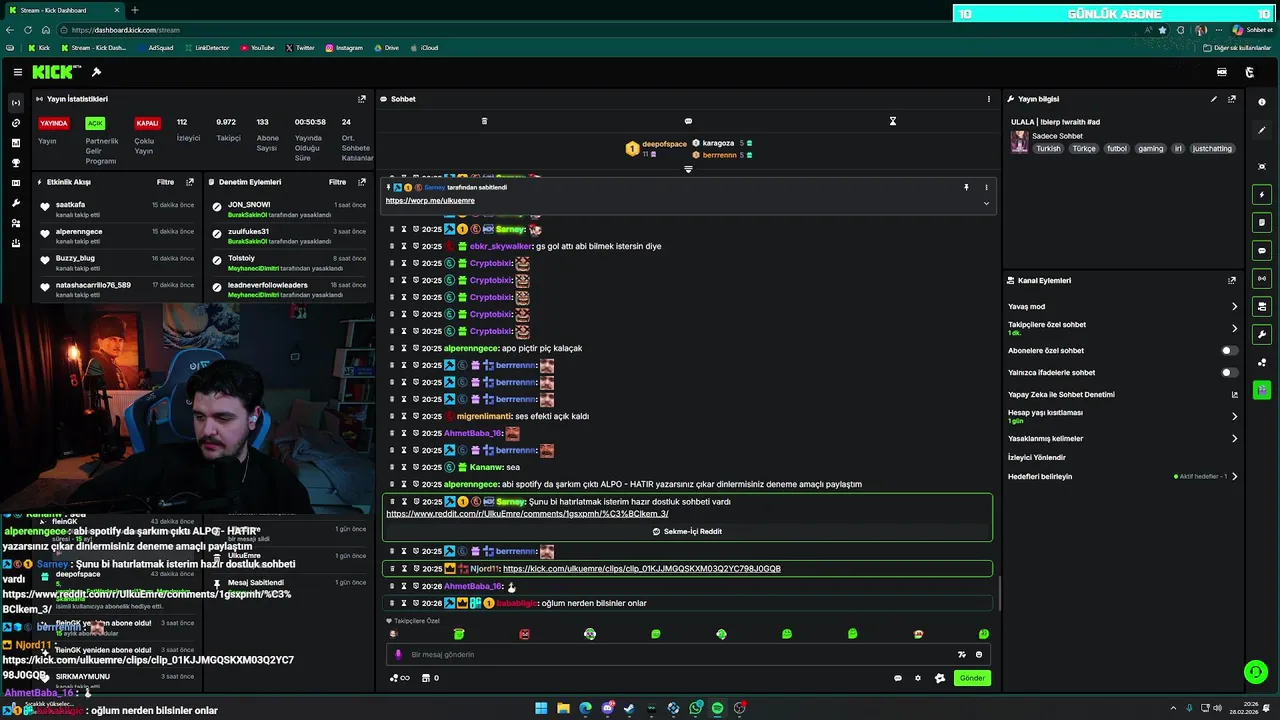Open the kick.com ulkuemre clip link

pos(641,569)
